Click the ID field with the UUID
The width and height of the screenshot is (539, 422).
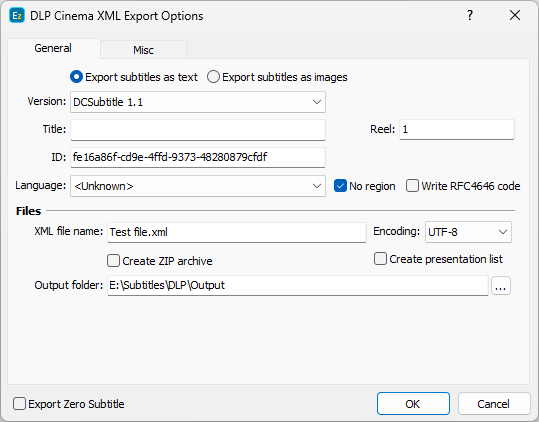tap(198, 157)
